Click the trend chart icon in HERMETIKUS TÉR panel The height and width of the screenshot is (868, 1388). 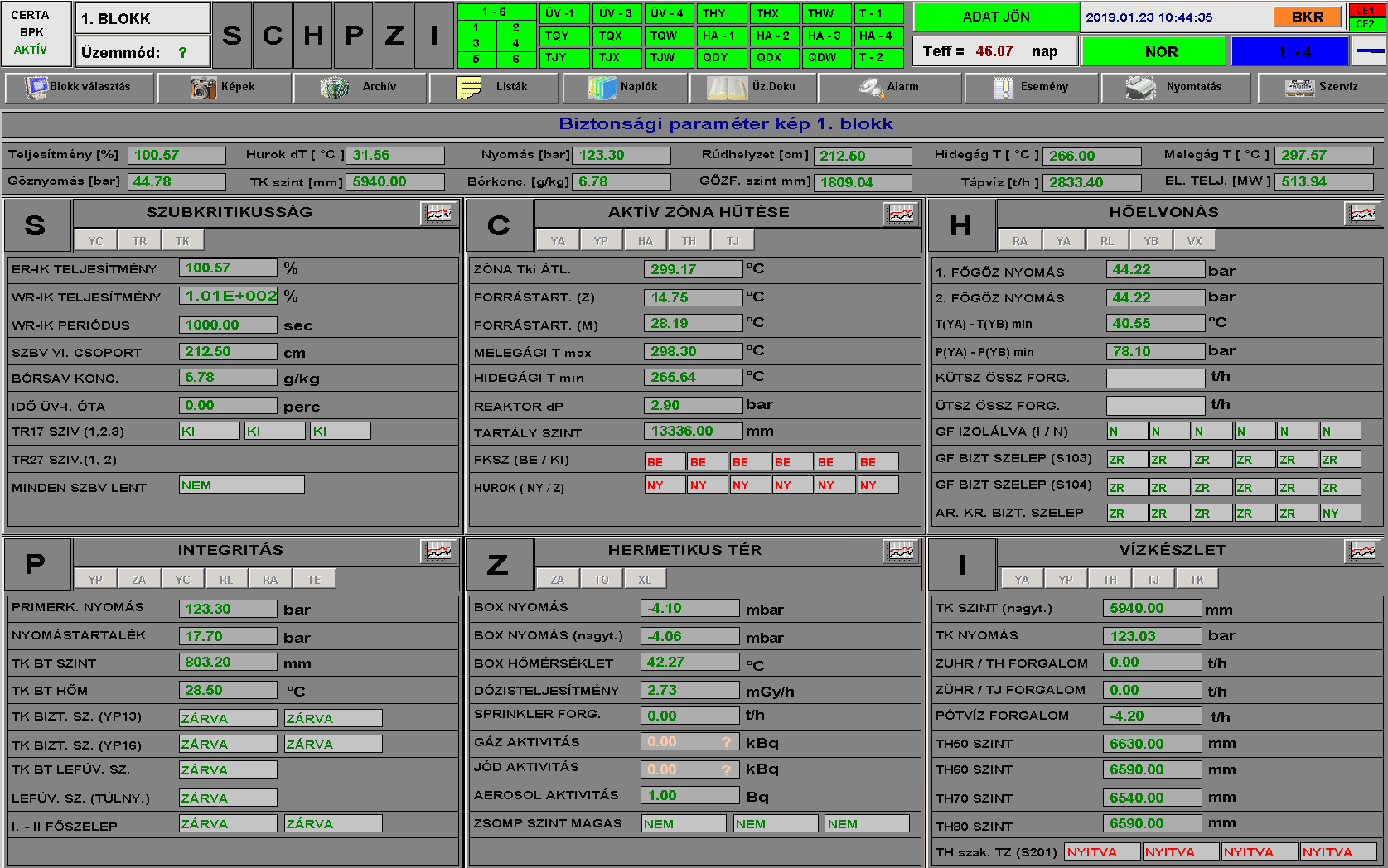coord(901,551)
